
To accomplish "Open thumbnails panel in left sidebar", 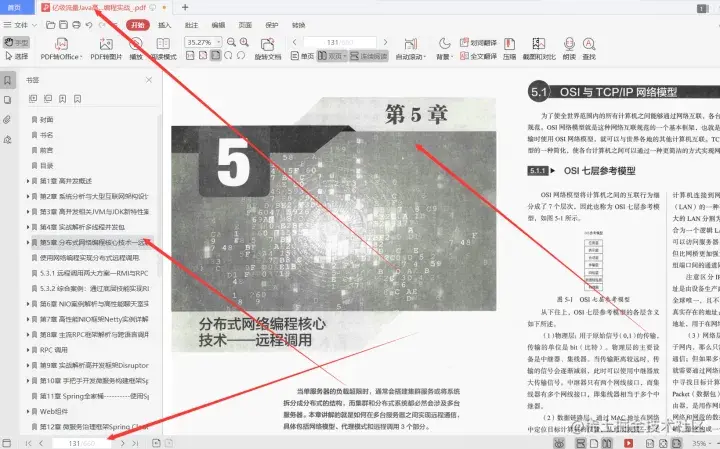I will coord(7,100).
